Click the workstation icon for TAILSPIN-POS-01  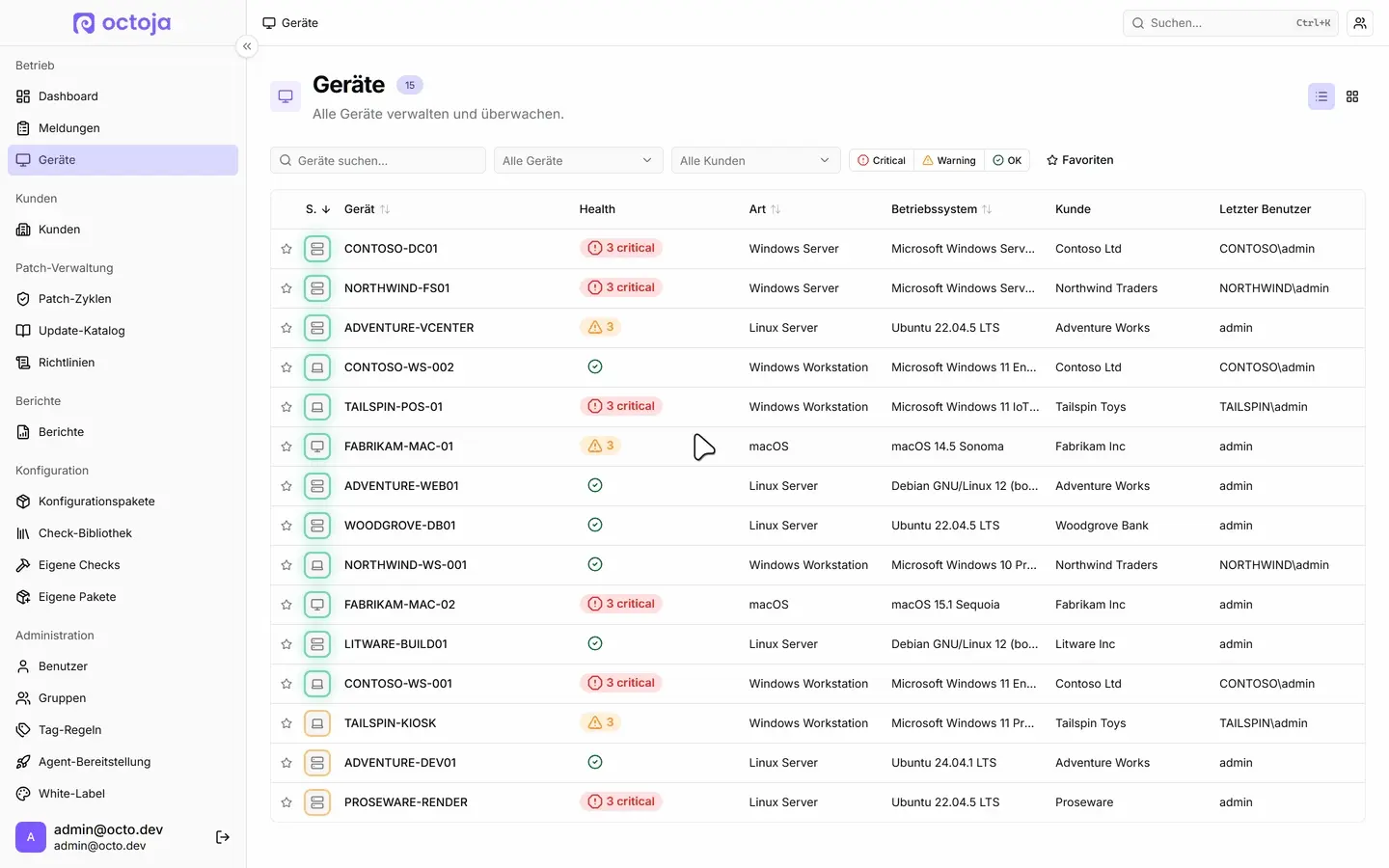(317, 407)
